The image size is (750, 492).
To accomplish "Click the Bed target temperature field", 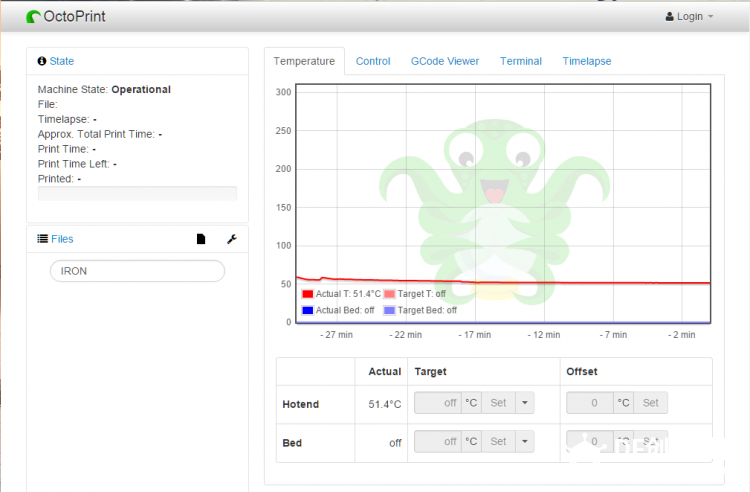I will [x=438, y=441].
